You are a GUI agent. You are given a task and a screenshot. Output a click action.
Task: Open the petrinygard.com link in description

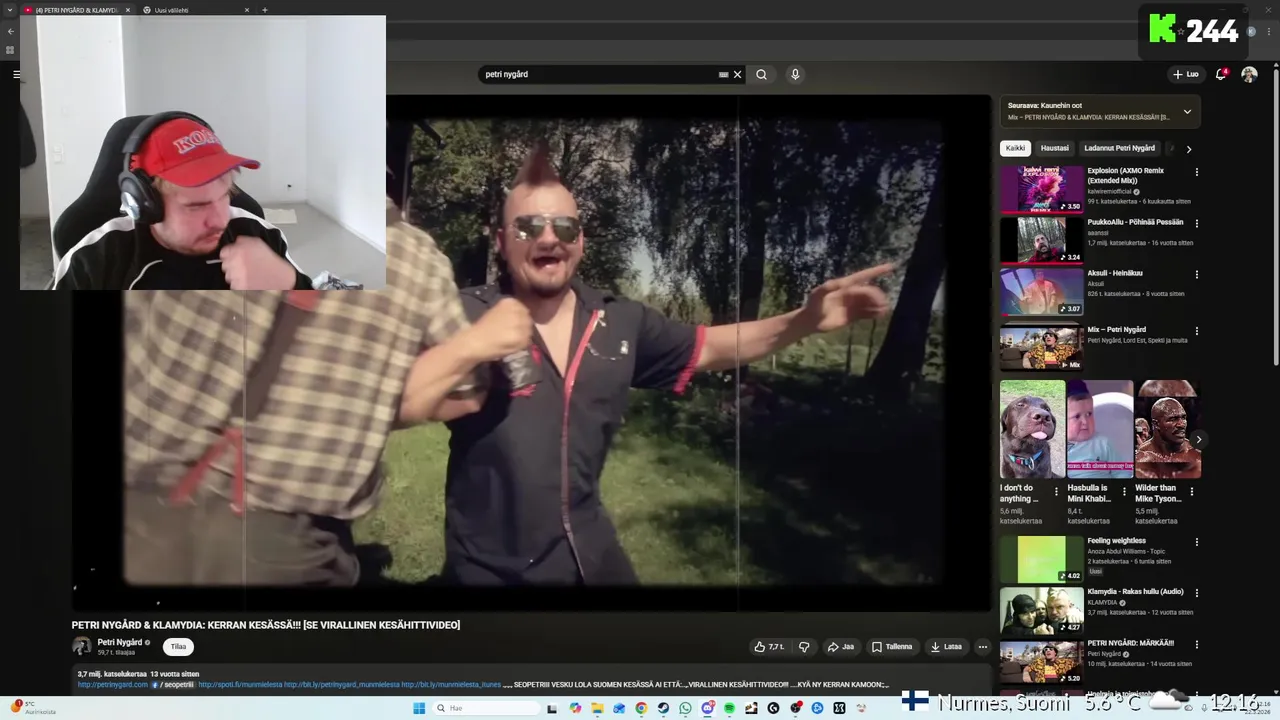(x=112, y=685)
